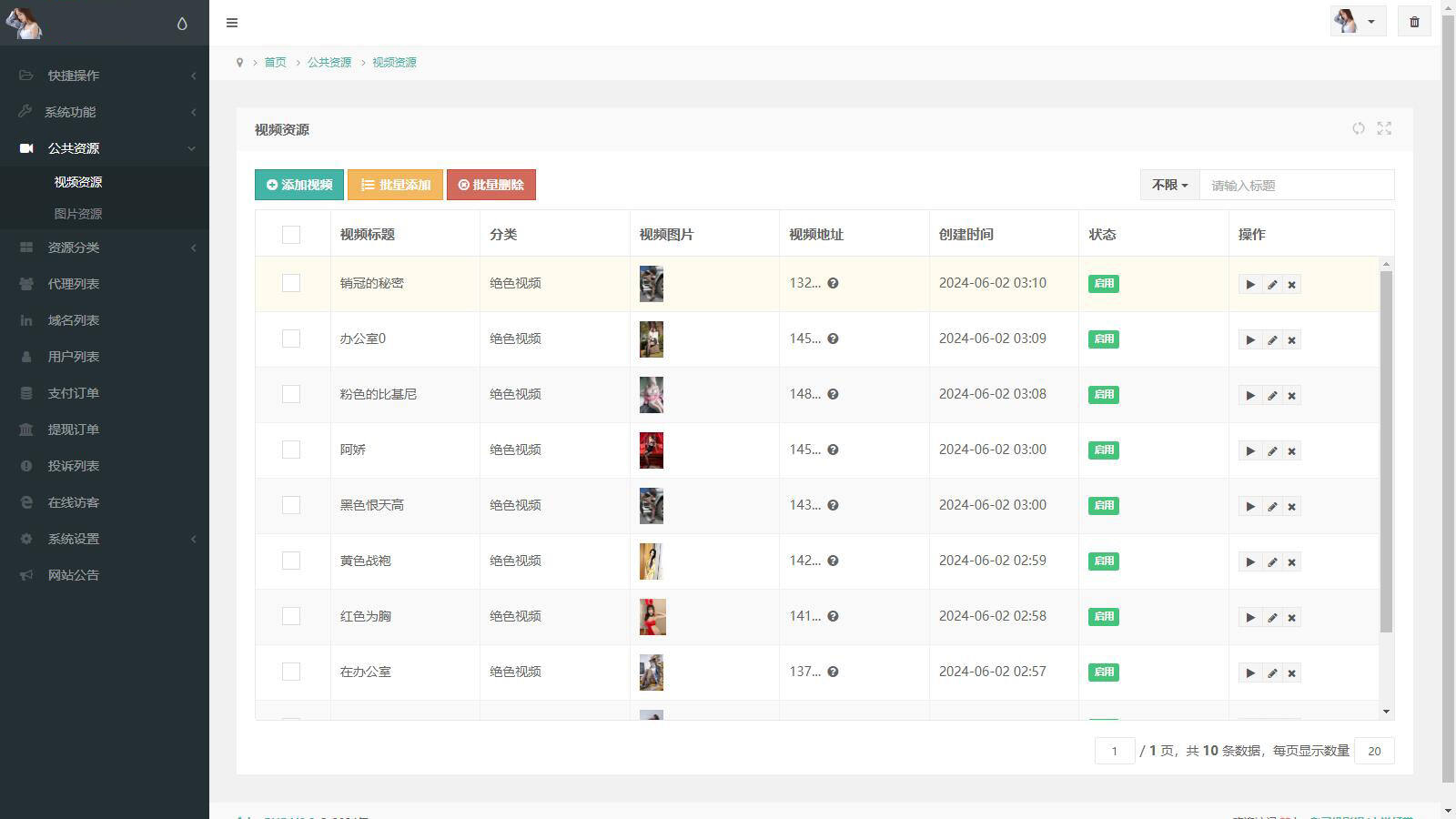The image size is (1456, 819).
Task: Check the 粉色的比基尼 row checkbox
Action: pyautogui.click(x=291, y=394)
